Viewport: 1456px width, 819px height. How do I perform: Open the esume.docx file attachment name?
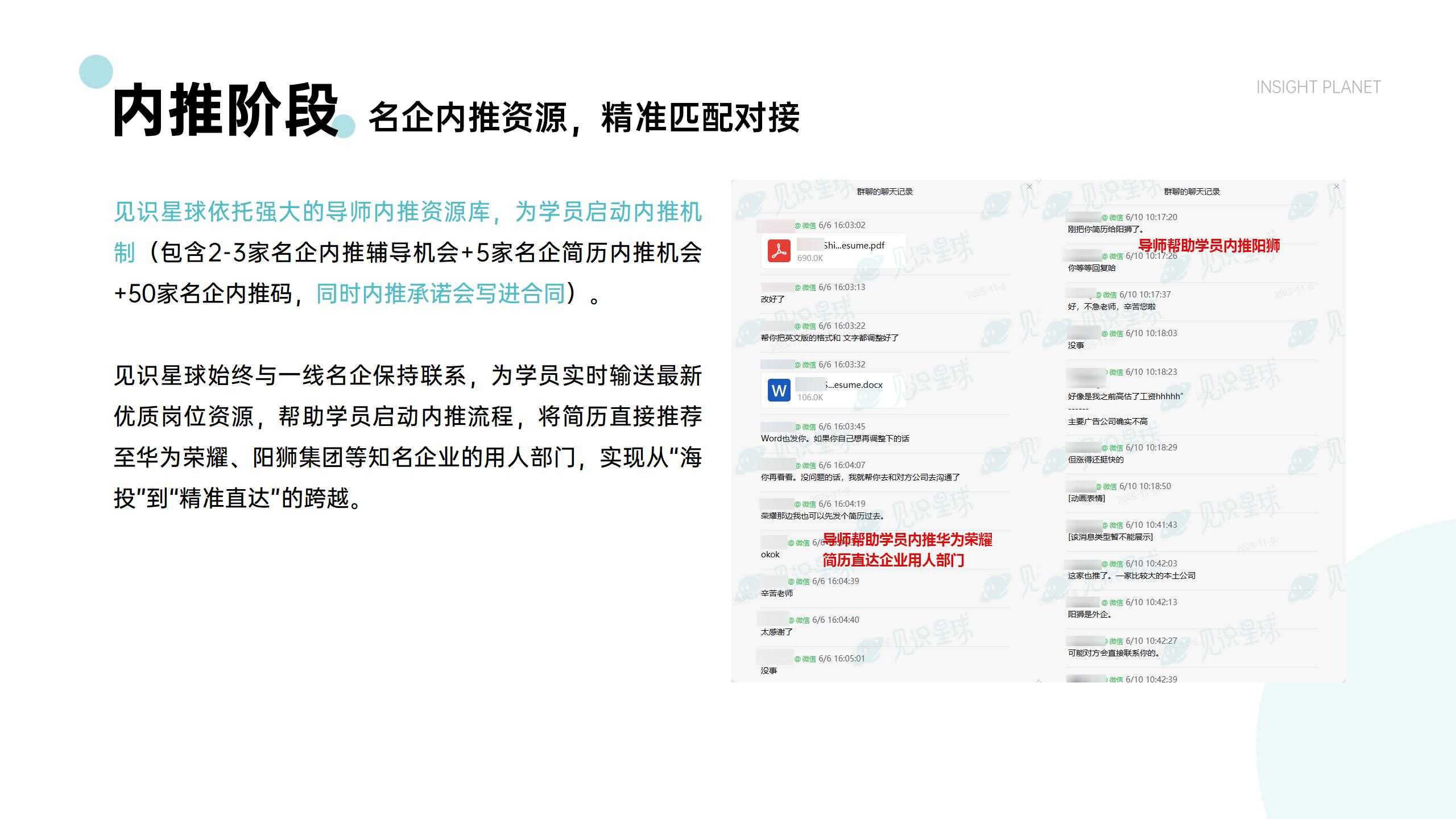(854, 385)
